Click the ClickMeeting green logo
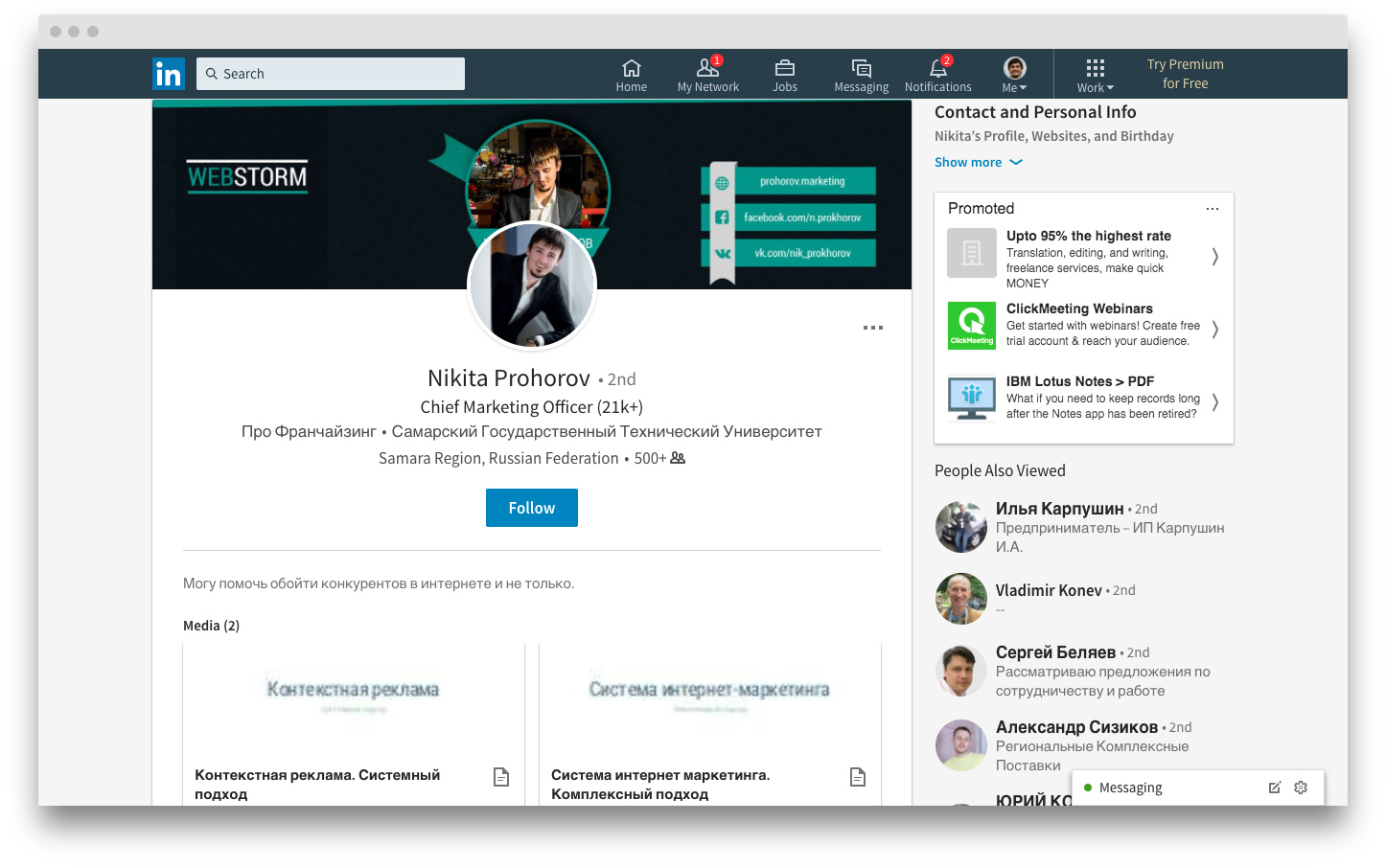 pos(972,326)
